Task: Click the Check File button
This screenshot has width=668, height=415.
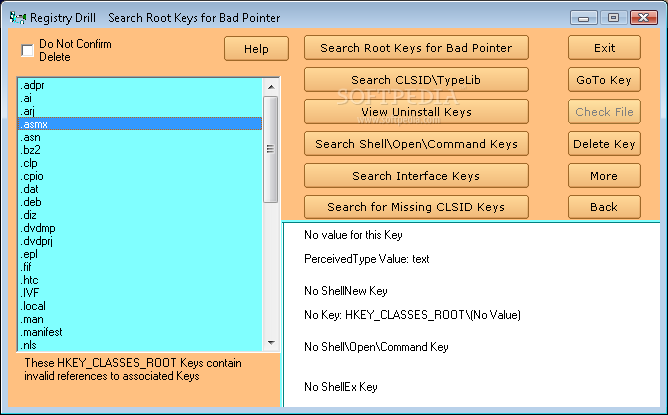Action: tap(604, 112)
